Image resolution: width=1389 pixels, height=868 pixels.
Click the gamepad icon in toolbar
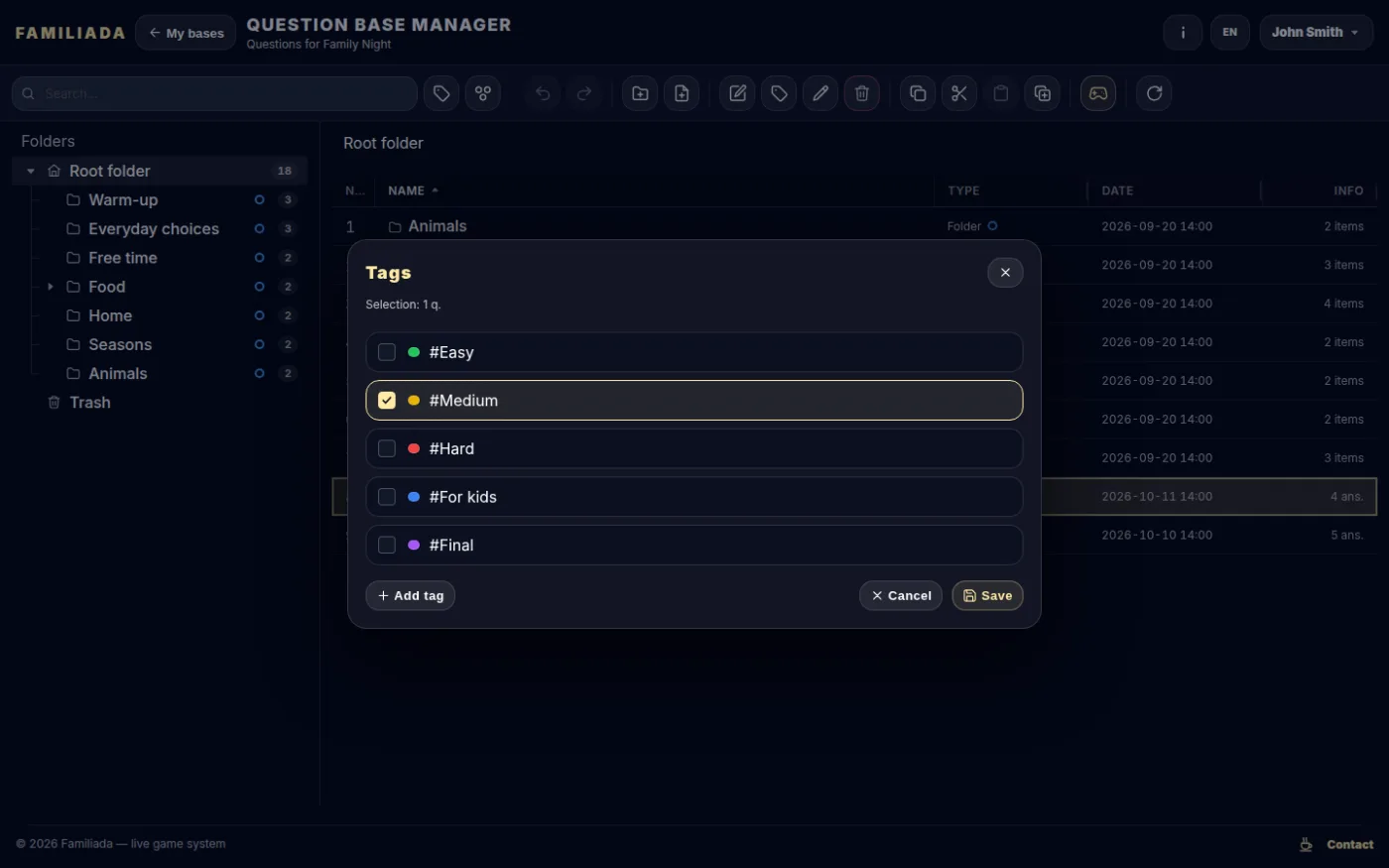pos(1098,93)
